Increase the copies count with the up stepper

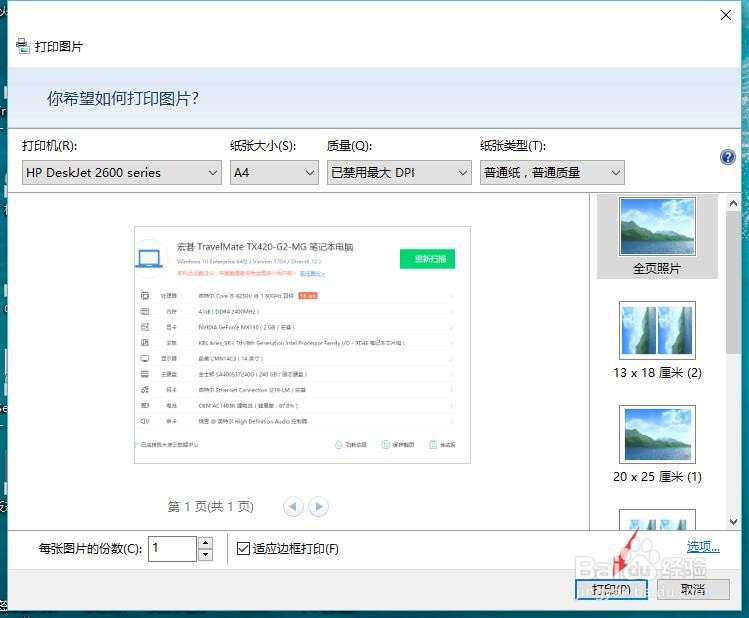(205, 543)
